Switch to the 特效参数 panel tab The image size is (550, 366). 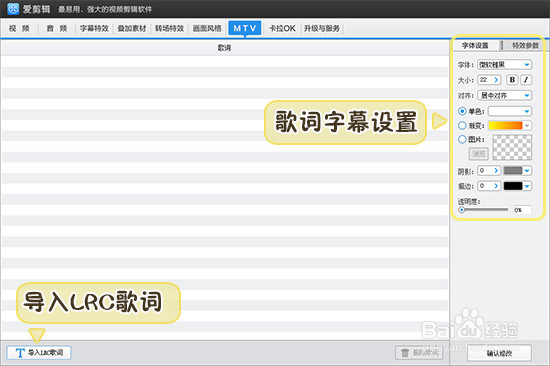pos(525,45)
